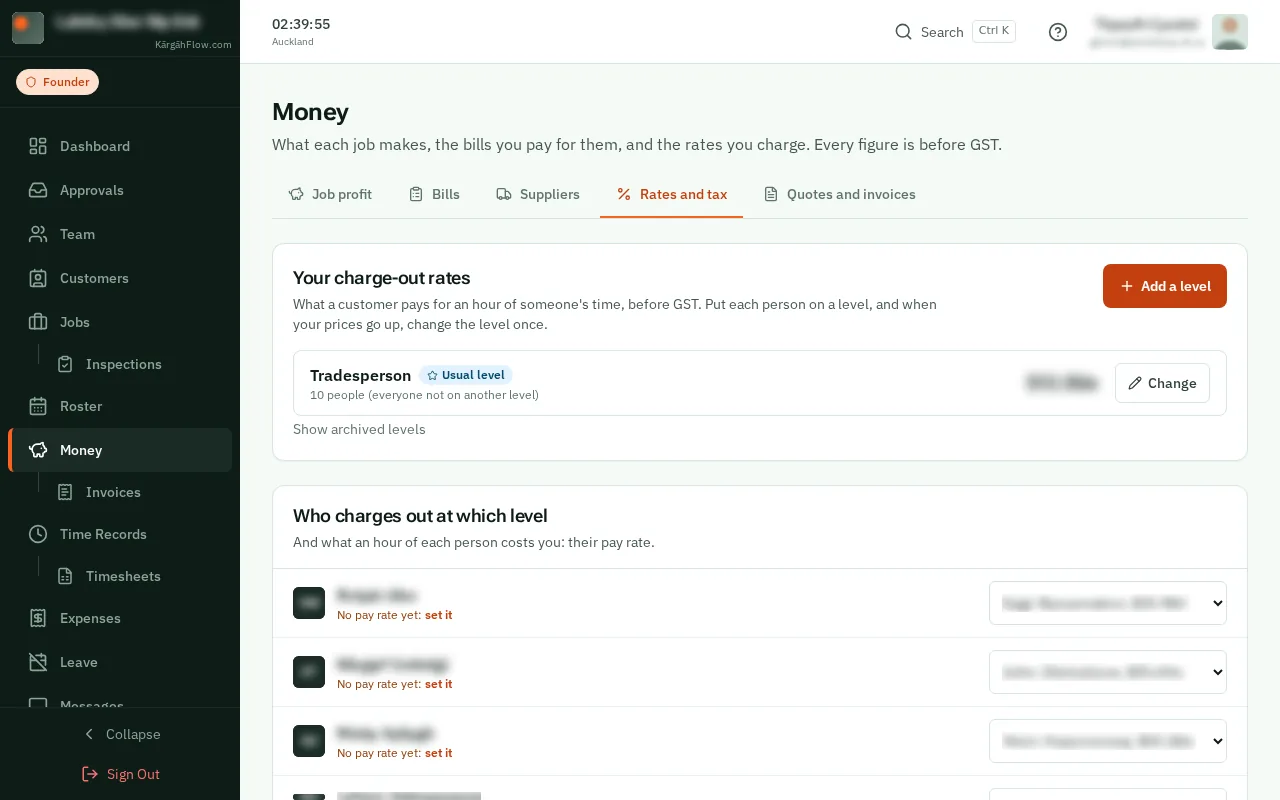
Task: Click Change for the Tradesperson level
Action: click(x=1162, y=383)
